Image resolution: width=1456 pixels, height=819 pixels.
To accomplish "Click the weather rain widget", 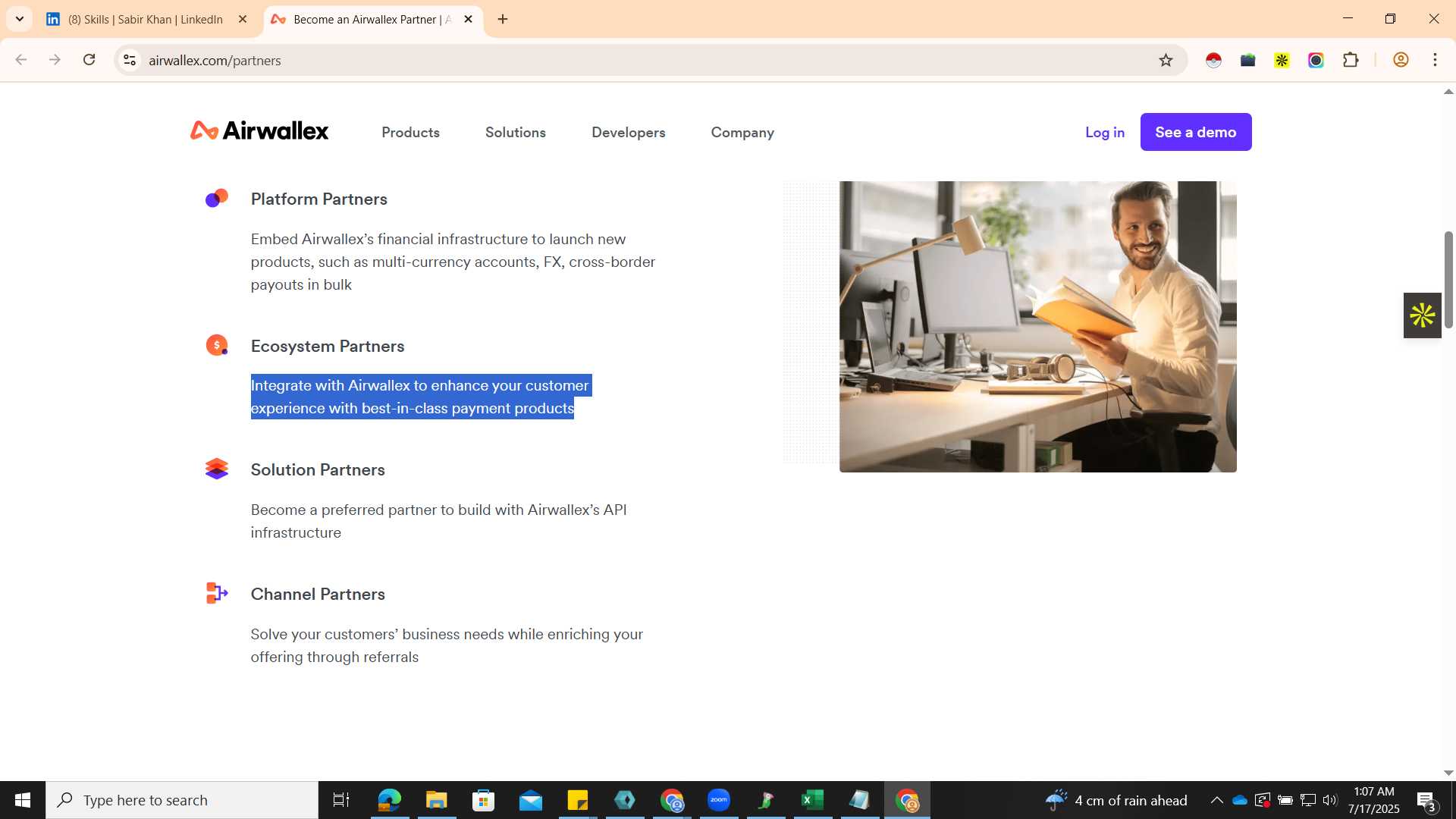I will click(1116, 800).
